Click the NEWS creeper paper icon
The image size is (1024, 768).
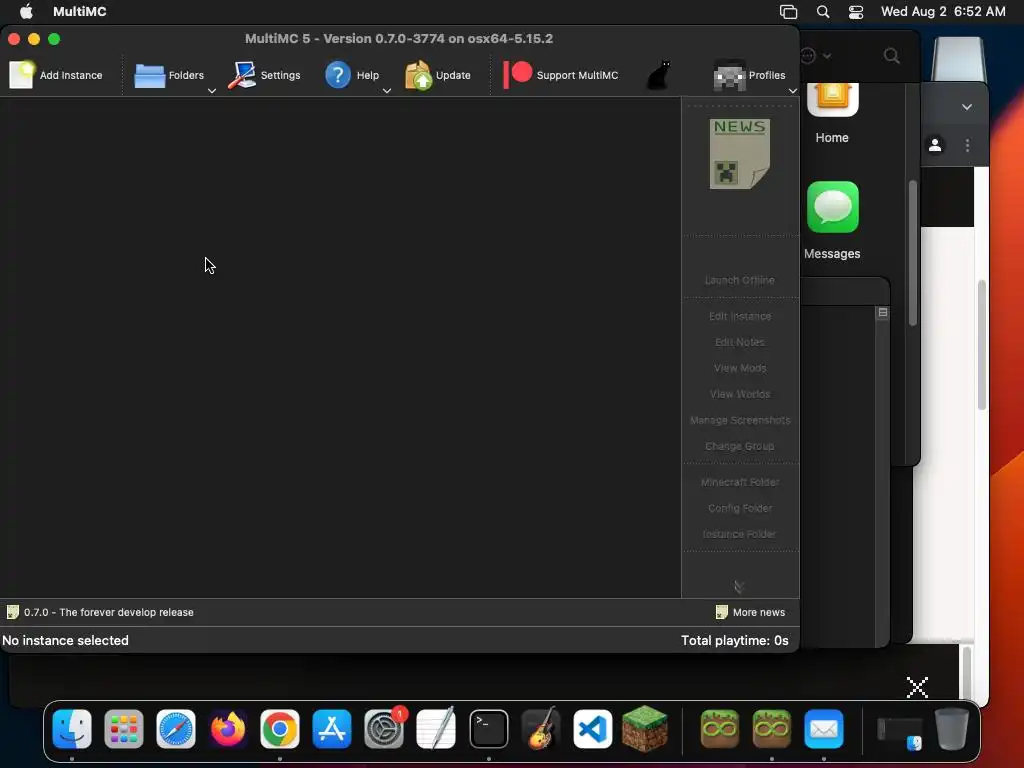[x=740, y=154]
